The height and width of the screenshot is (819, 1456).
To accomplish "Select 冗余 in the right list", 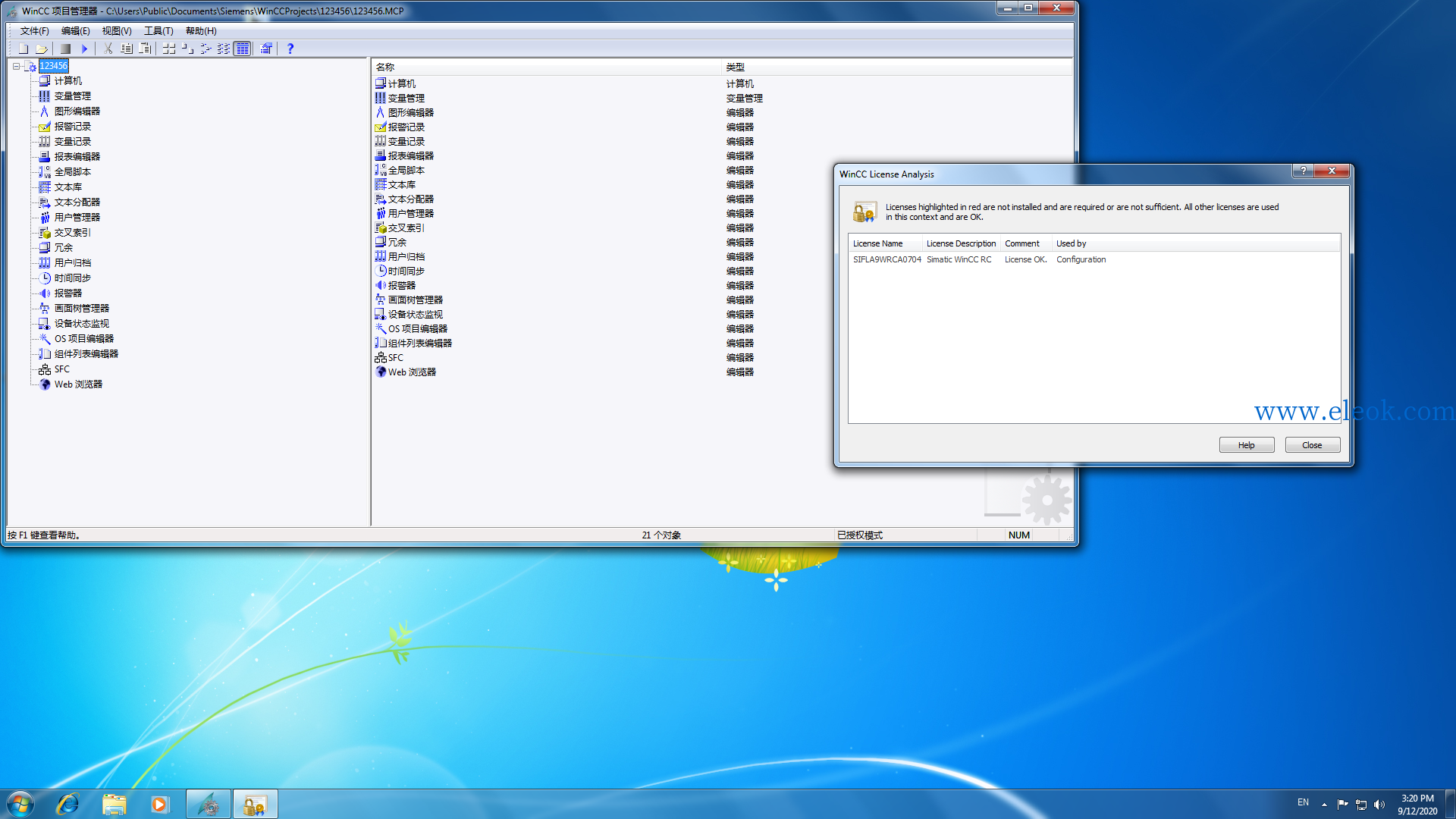I will [x=397, y=243].
